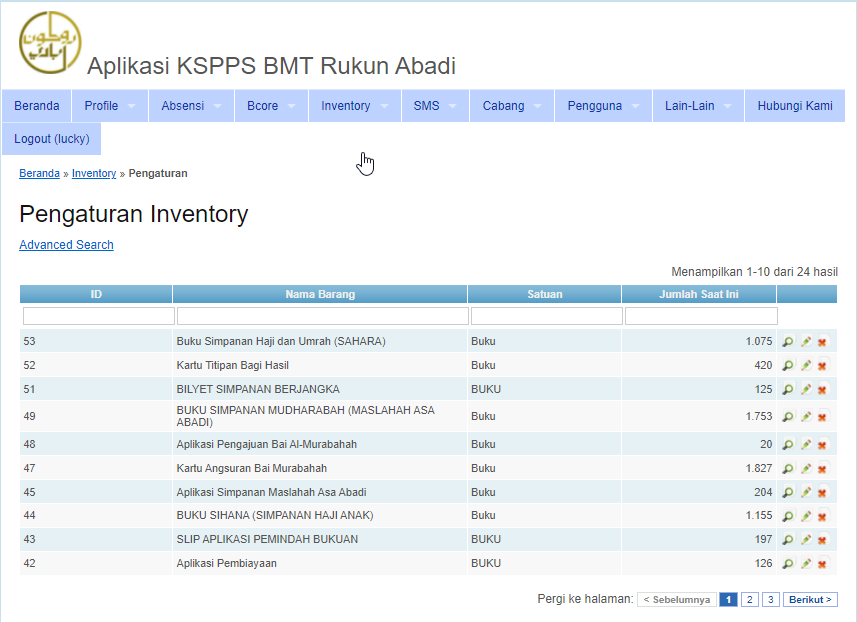View SLIP APLIKASI PEMINDAH BUKUAN row
This screenshot has height=622, width=857.
click(x=788, y=539)
